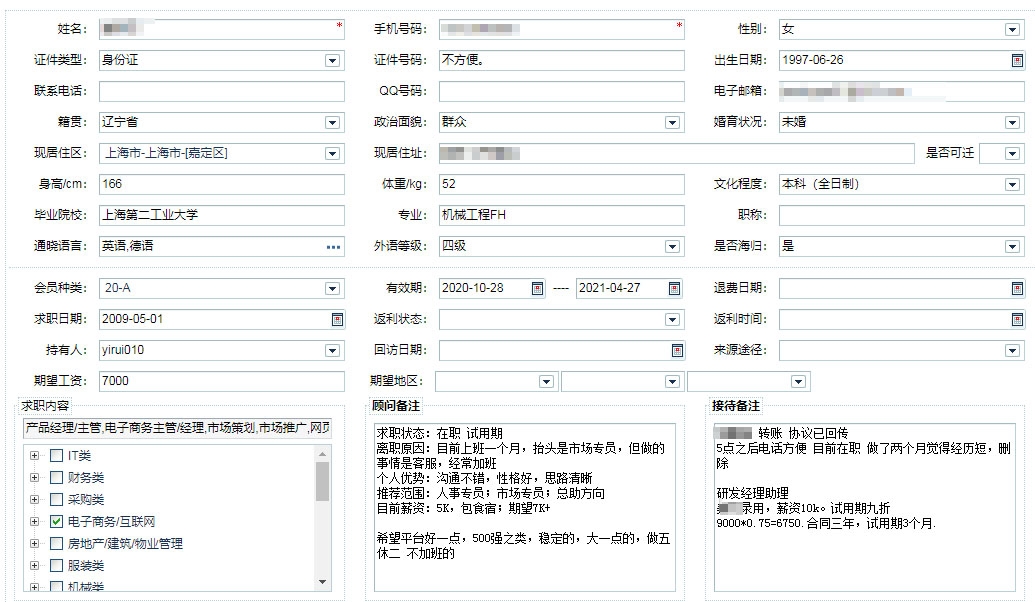
Task: Click the 姓名 input field
Action: pyautogui.click(x=222, y=29)
